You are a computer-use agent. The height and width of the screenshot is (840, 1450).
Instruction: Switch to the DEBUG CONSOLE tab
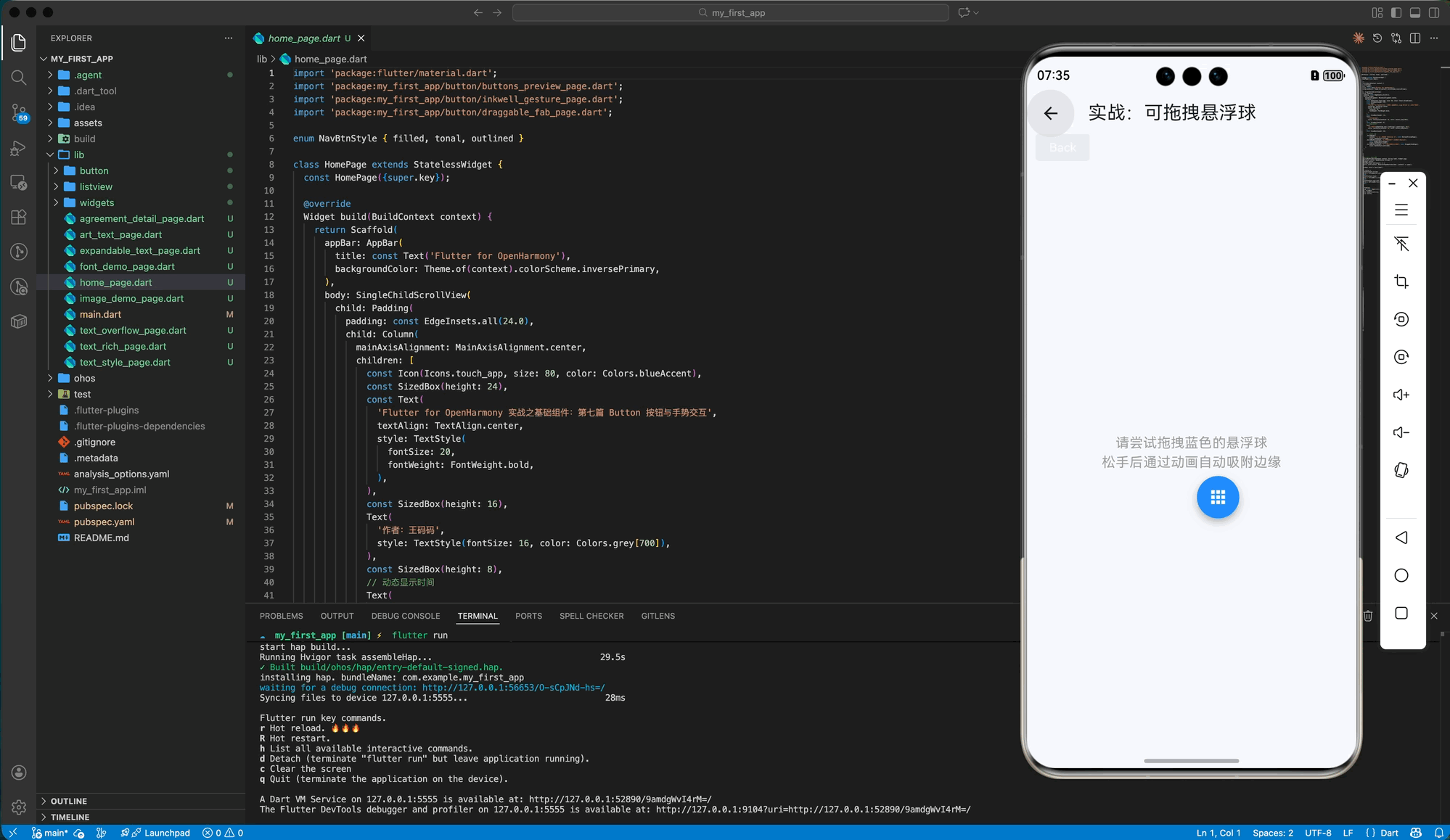[x=405, y=616]
